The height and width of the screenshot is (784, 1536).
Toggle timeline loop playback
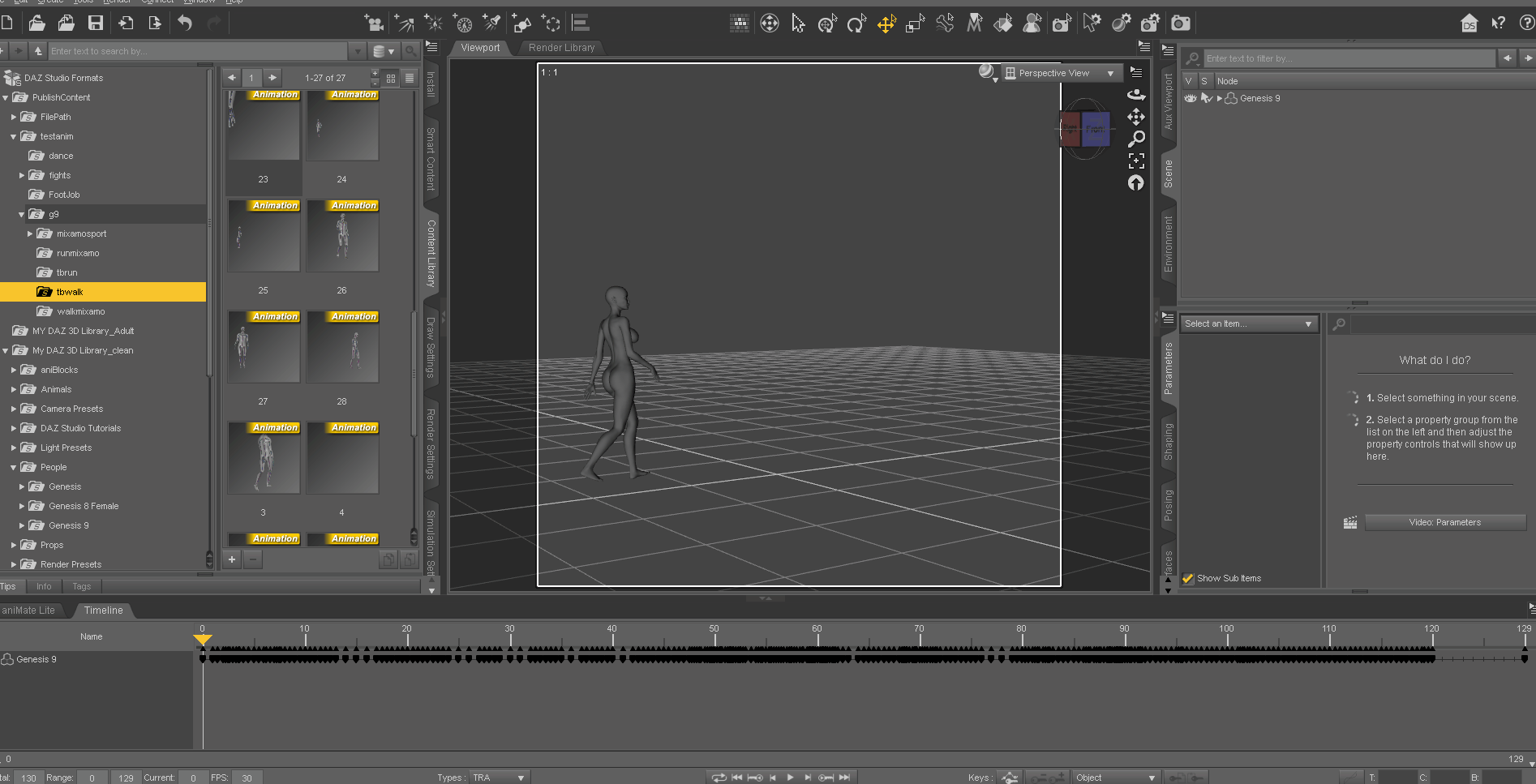719,777
